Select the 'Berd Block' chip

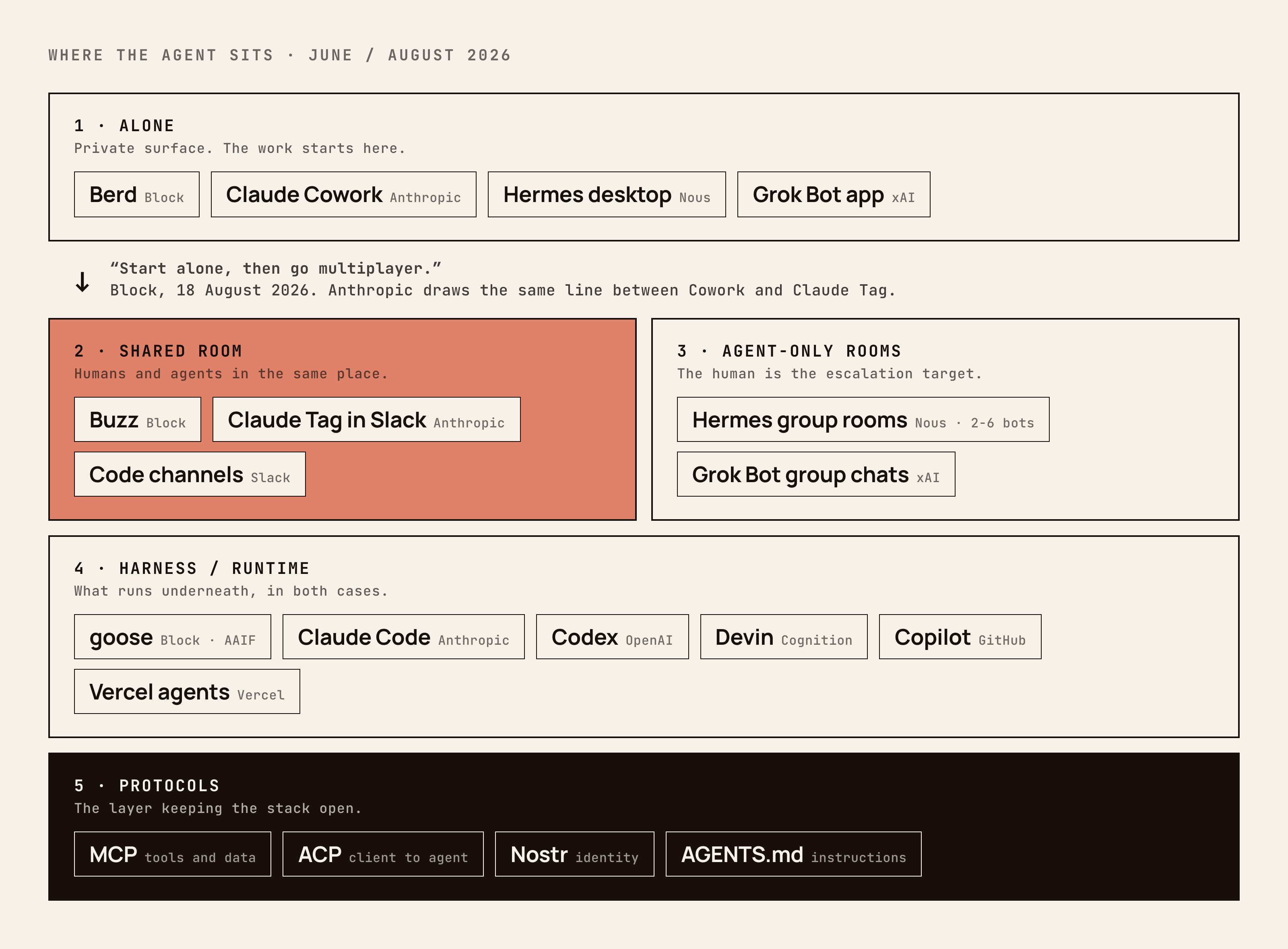pos(137,194)
